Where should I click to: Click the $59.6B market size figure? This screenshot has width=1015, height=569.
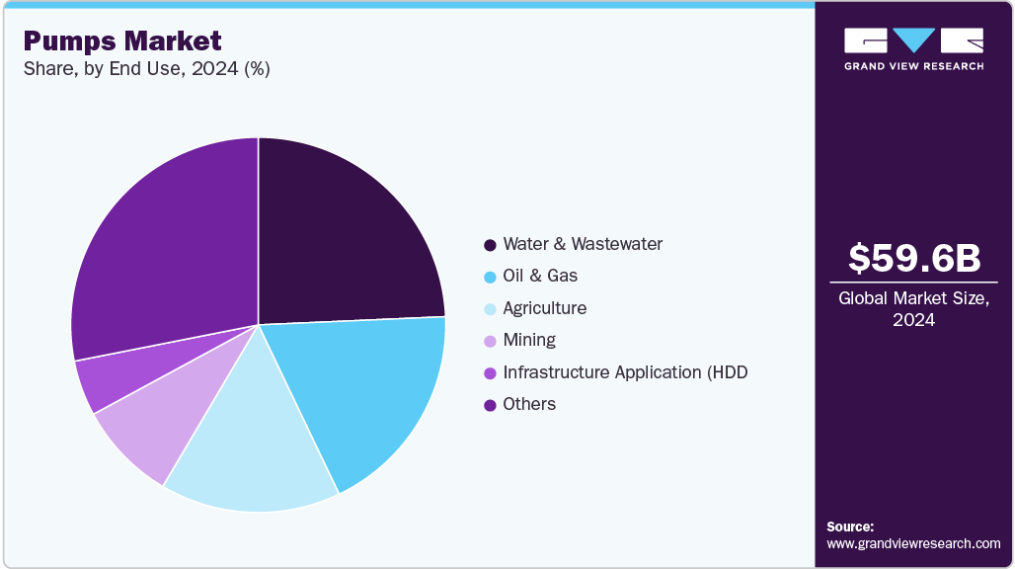tap(913, 258)
